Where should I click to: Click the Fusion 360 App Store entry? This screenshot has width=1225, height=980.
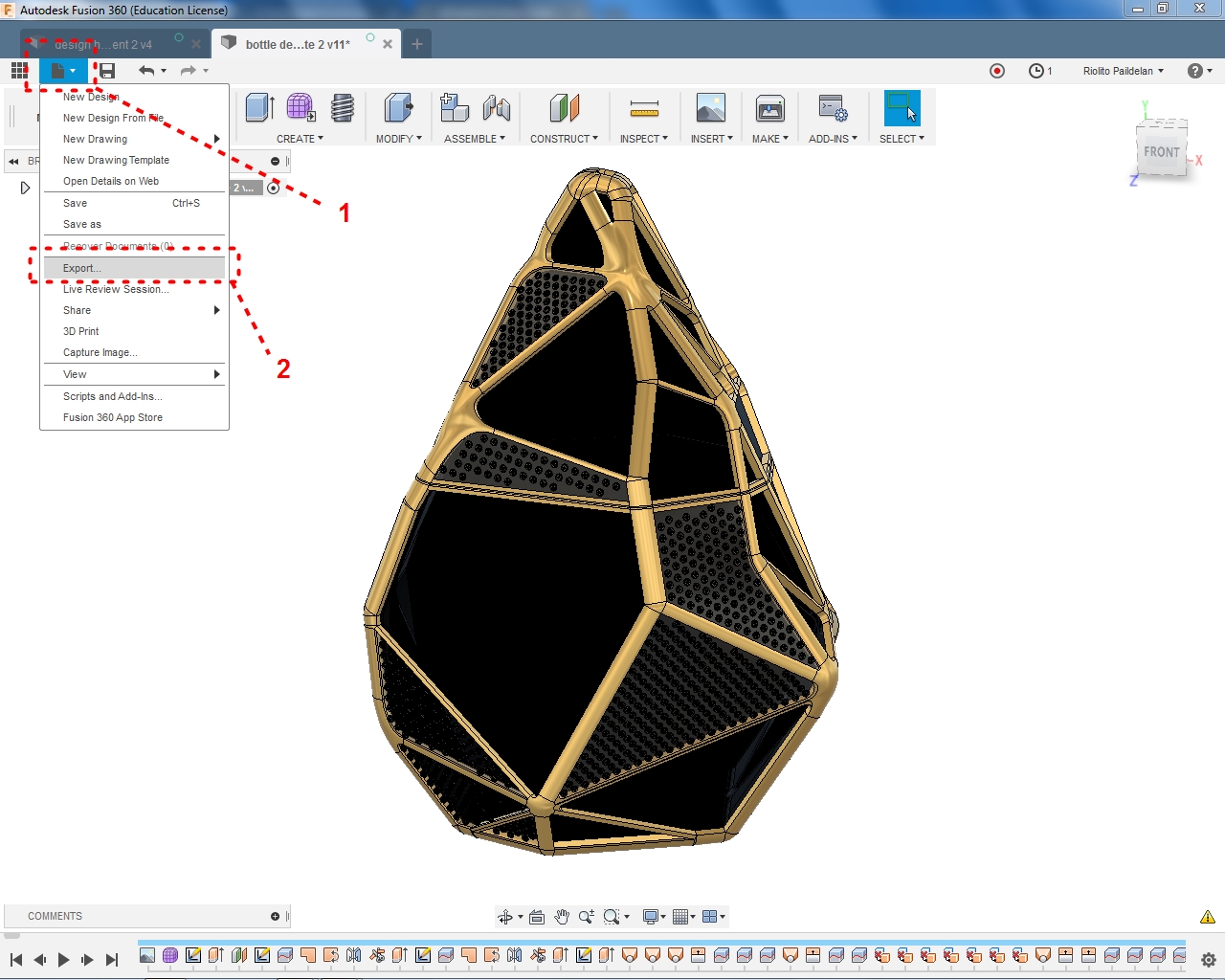(112, 417)
